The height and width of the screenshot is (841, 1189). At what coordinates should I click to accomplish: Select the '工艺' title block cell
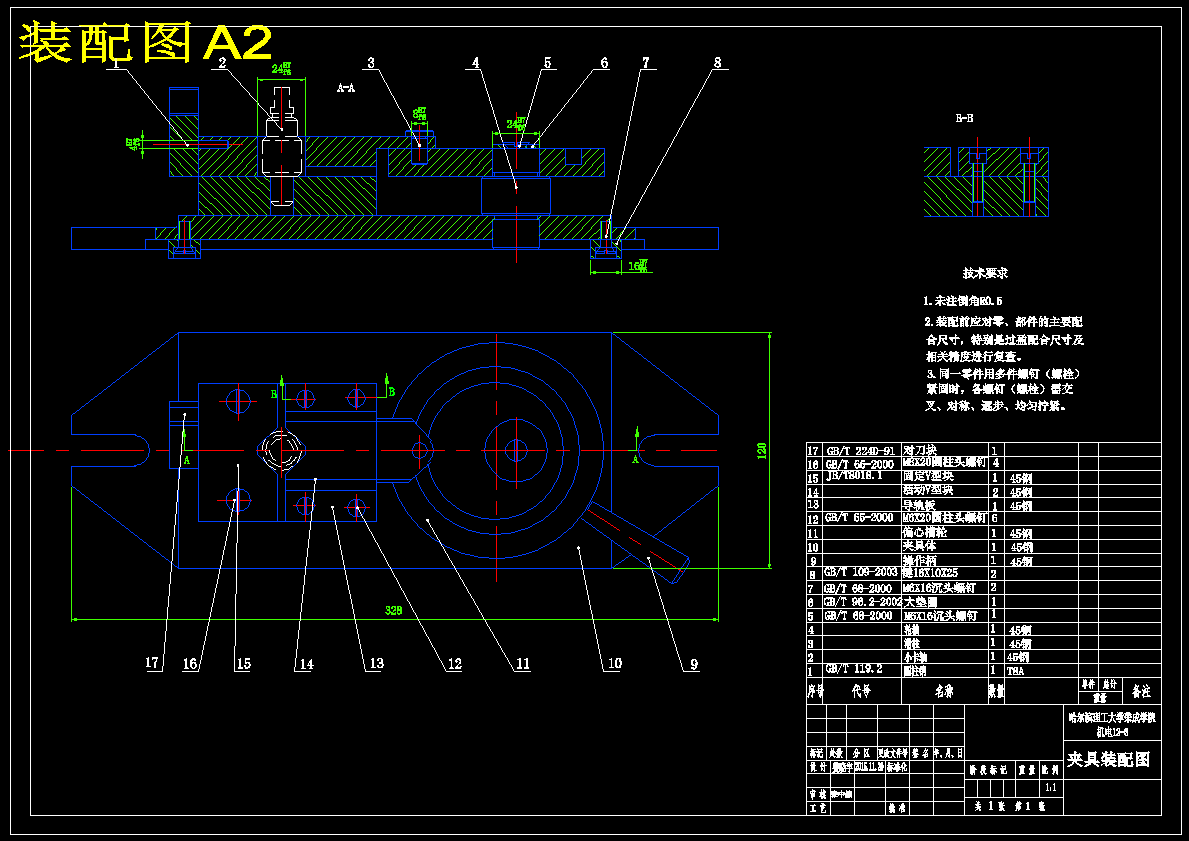point(817,808)
